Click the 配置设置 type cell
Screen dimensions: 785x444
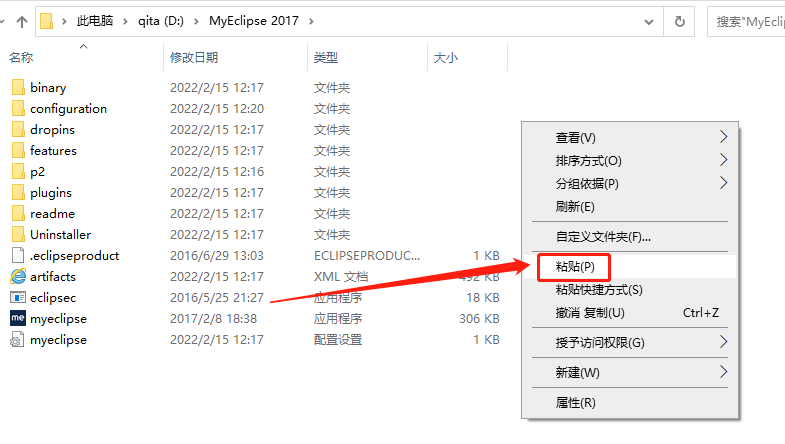(338, 340)
